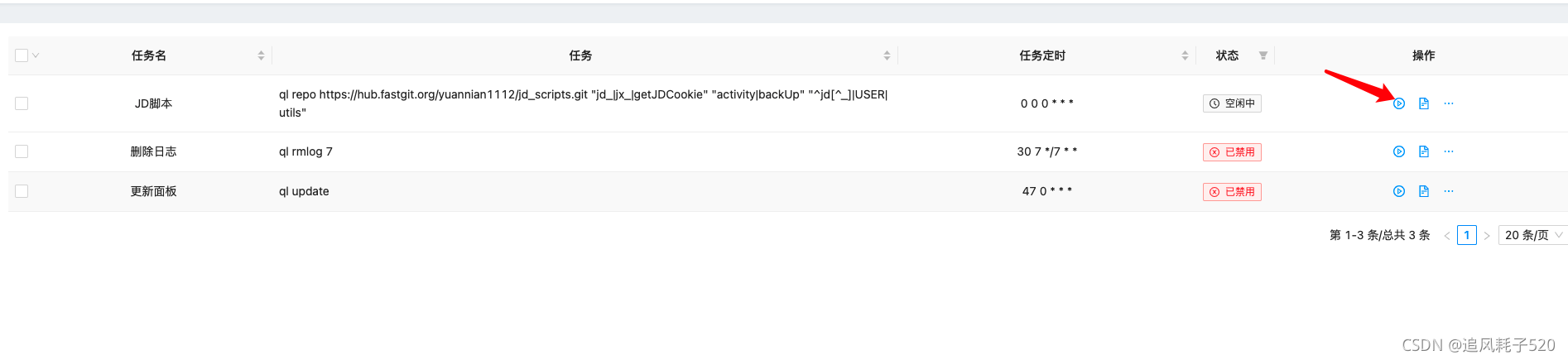Image resolution: width=1568 pixels, height=360 pixels.
Task: View log of 更新面板 task
Action: (1424, 191)
